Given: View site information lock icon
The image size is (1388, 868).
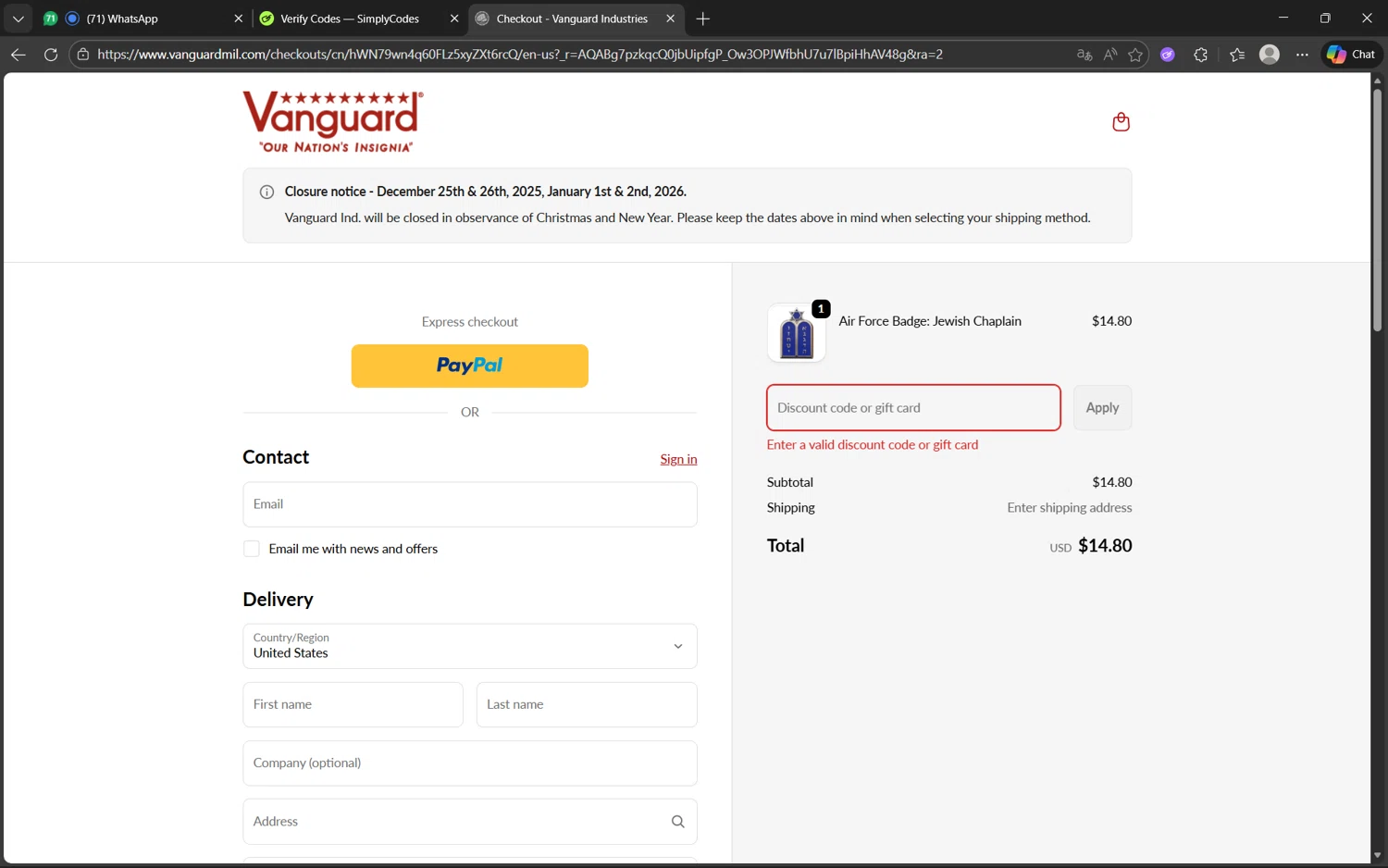Looking at the screenshot, I should (x=83, y=55).
